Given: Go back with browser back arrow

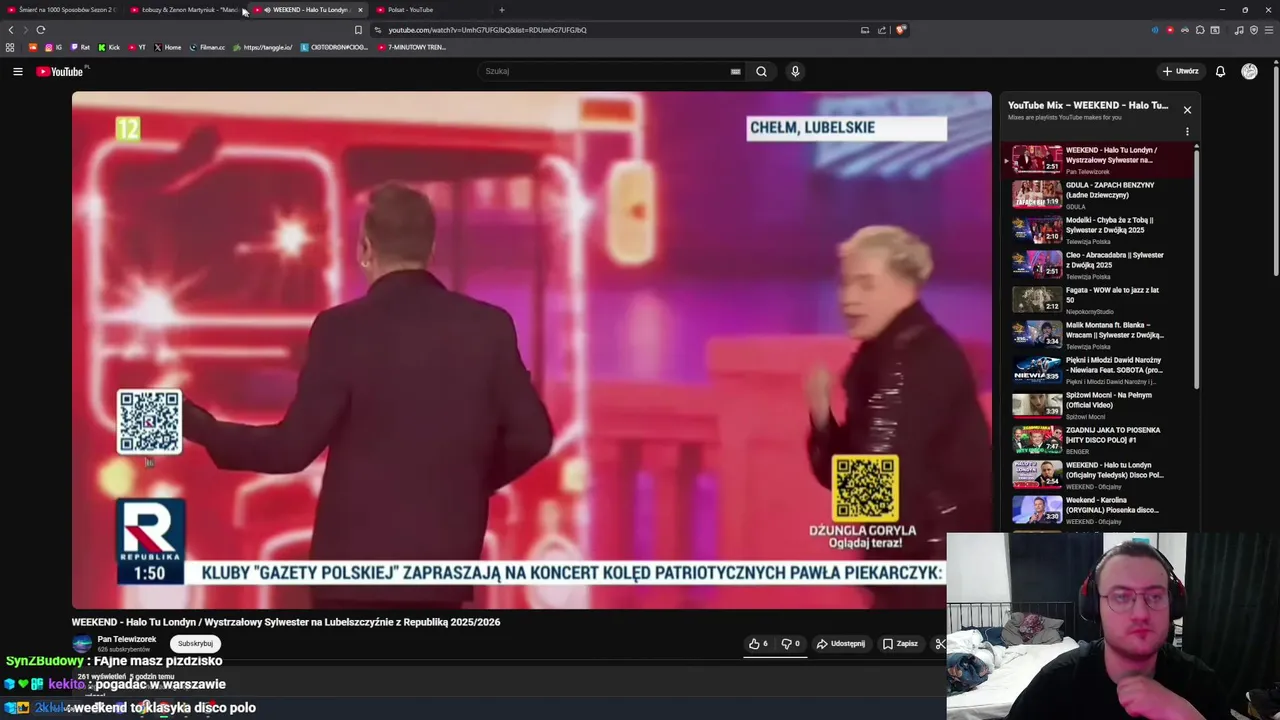Looking at the screenshot, I should click(x=11, y=30).
